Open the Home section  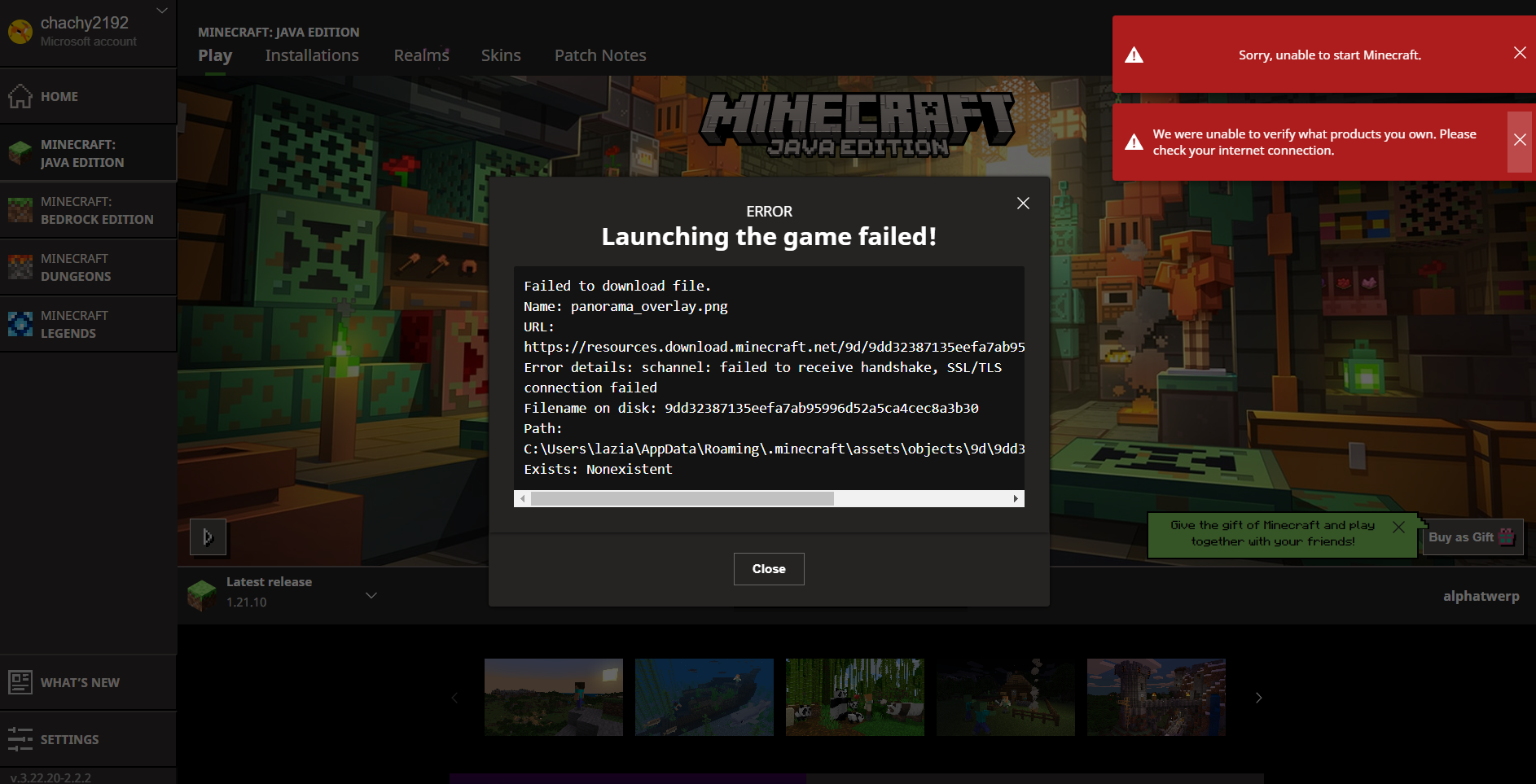coord(88,96)
